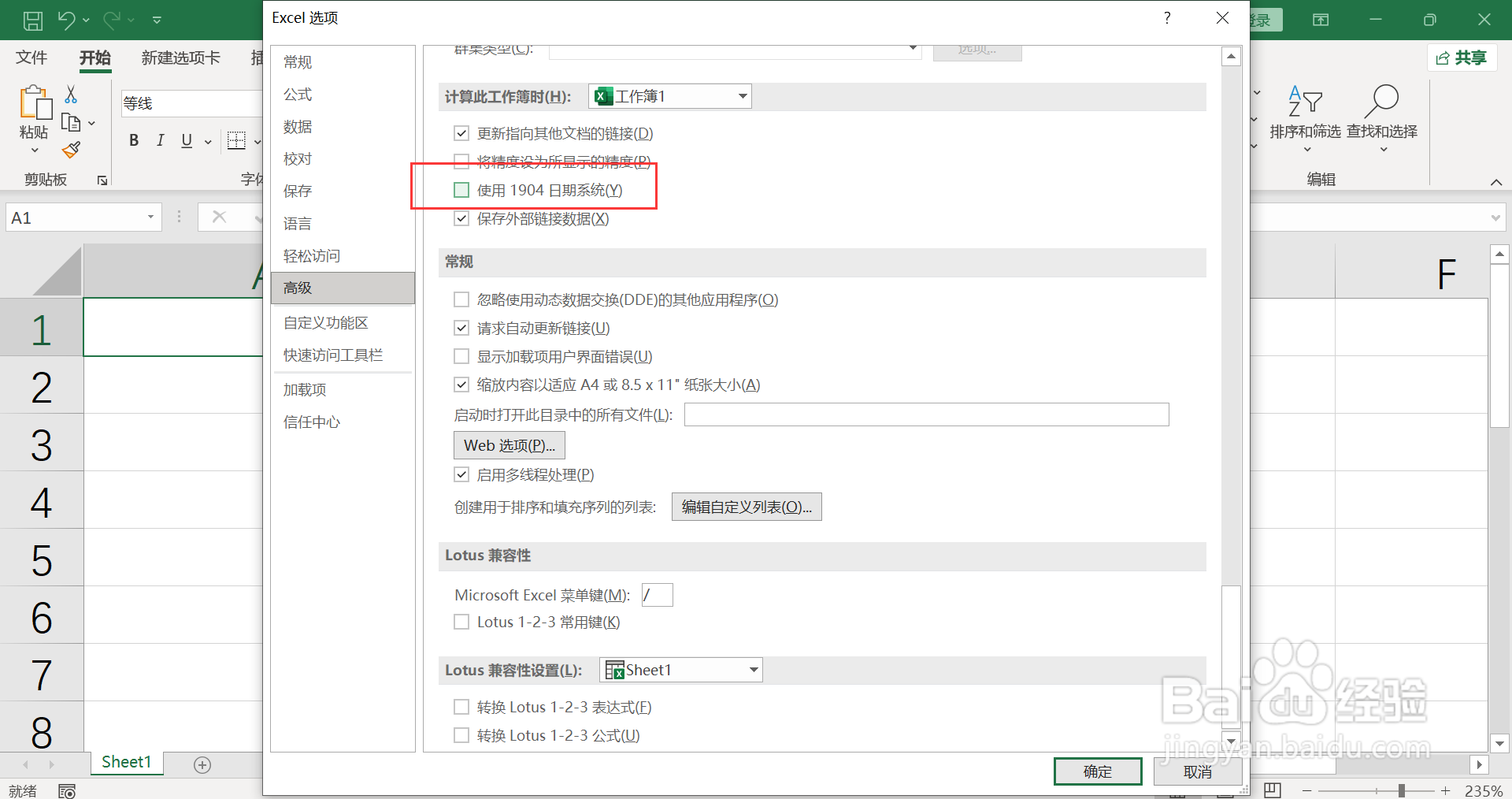This screenshot has width=1512, height=799.
Task: Click the zoom out minus icon
Action: [x=1307, y=790]
